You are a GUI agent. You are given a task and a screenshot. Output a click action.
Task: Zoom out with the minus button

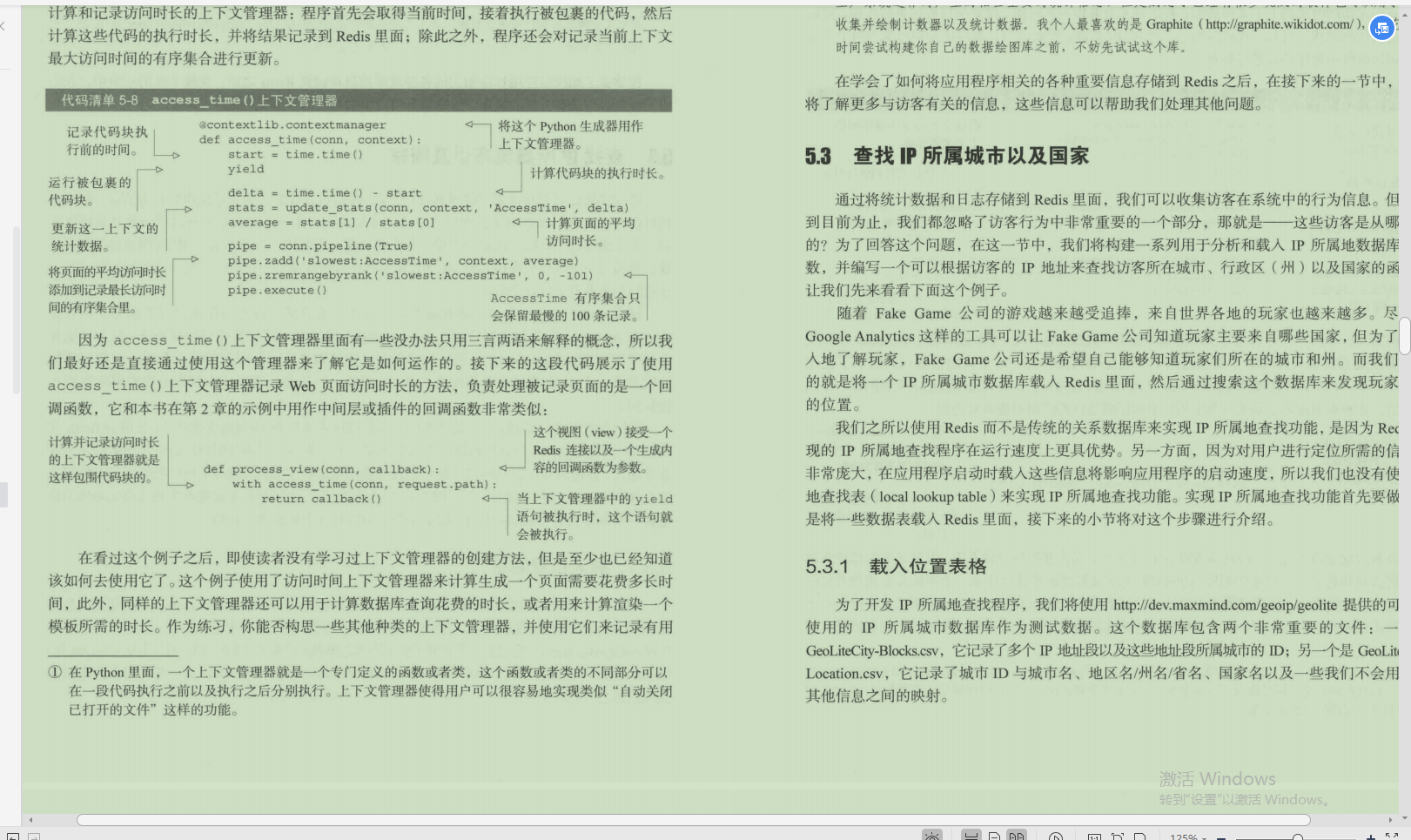point(1222,837)
